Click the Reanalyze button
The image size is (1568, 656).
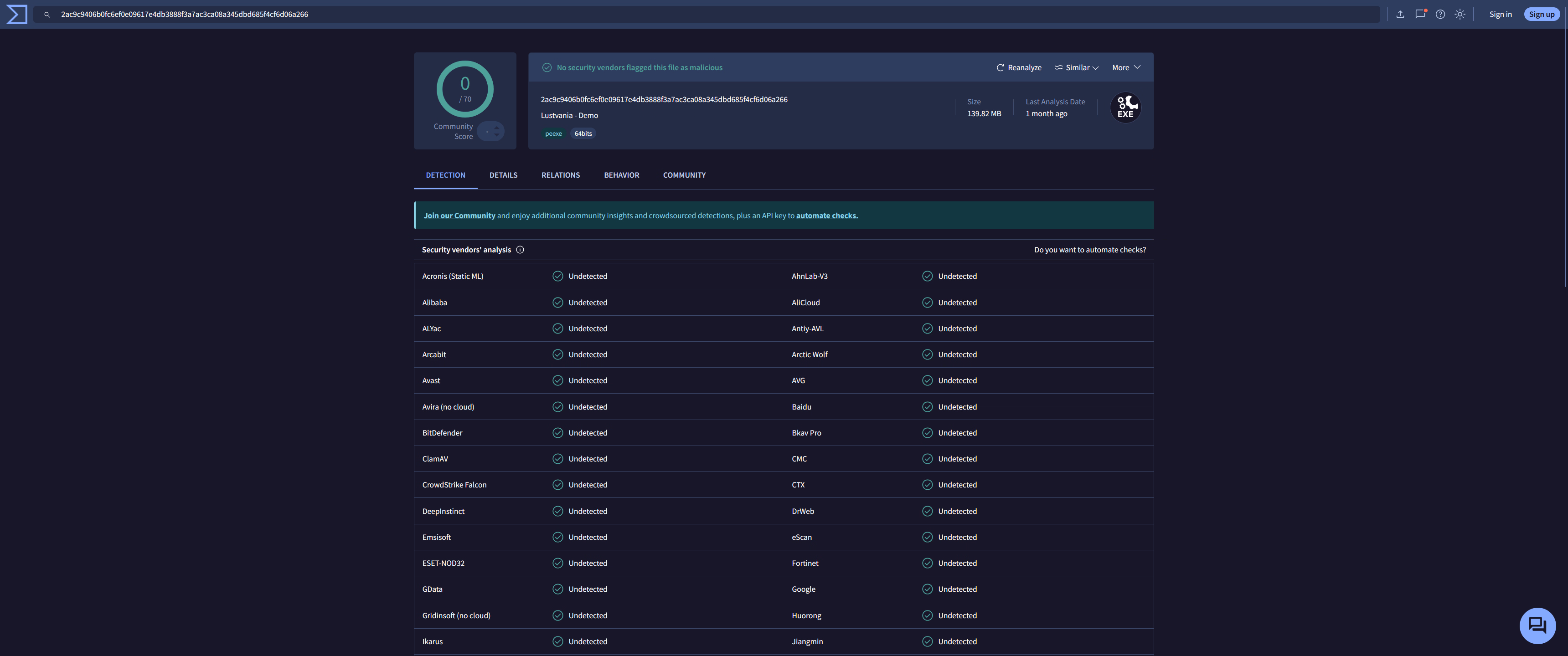coord(1018,67)
